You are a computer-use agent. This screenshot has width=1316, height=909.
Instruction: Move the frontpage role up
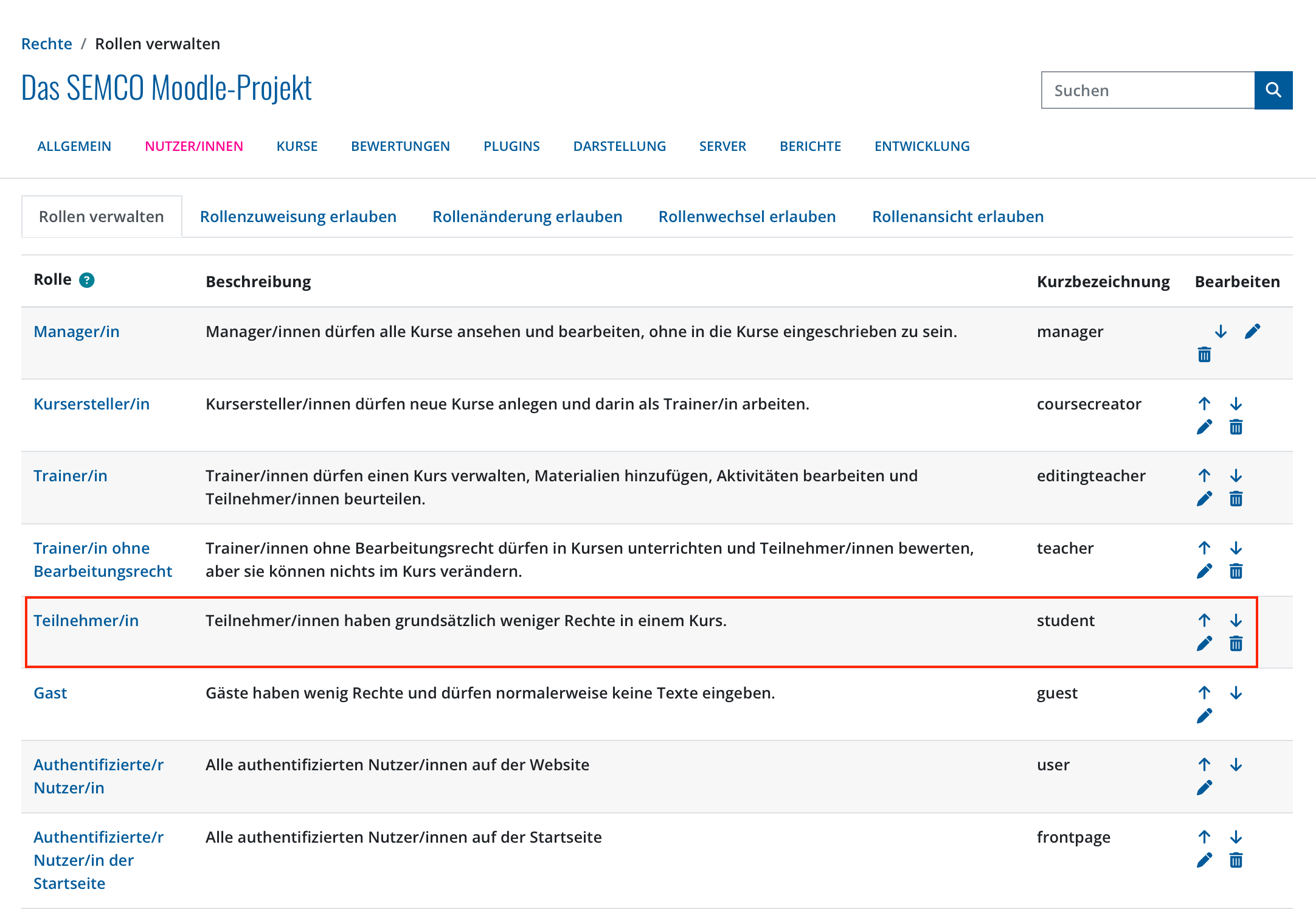click(x=1204, y=837)
